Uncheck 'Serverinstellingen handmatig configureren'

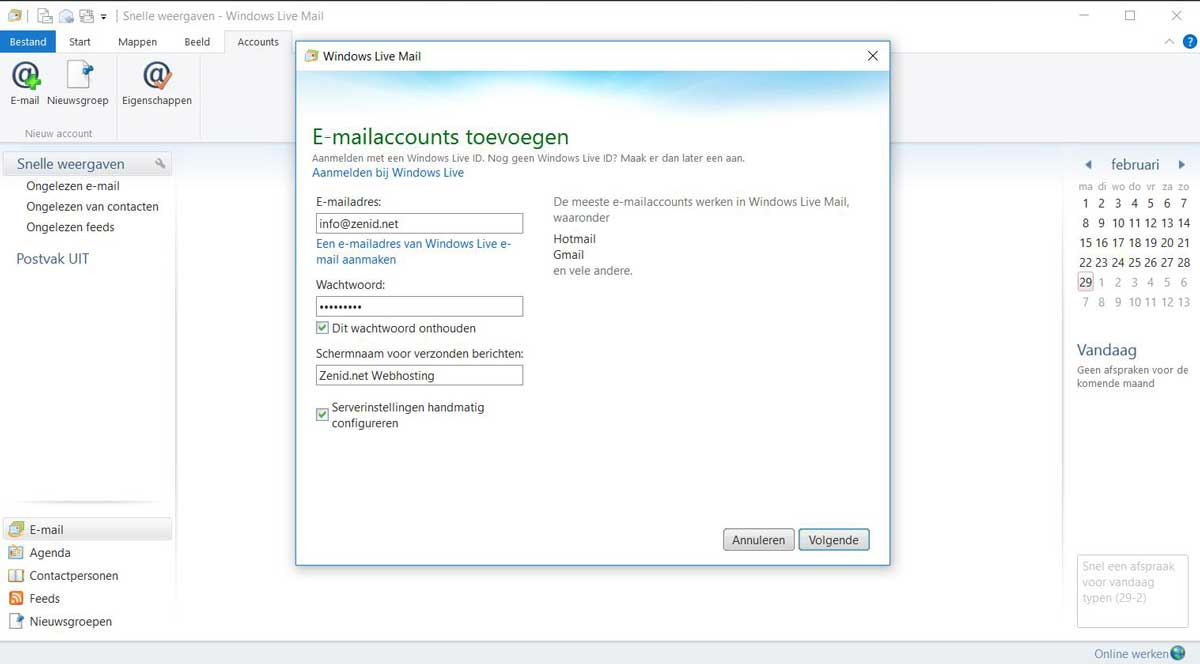(322, 414)
